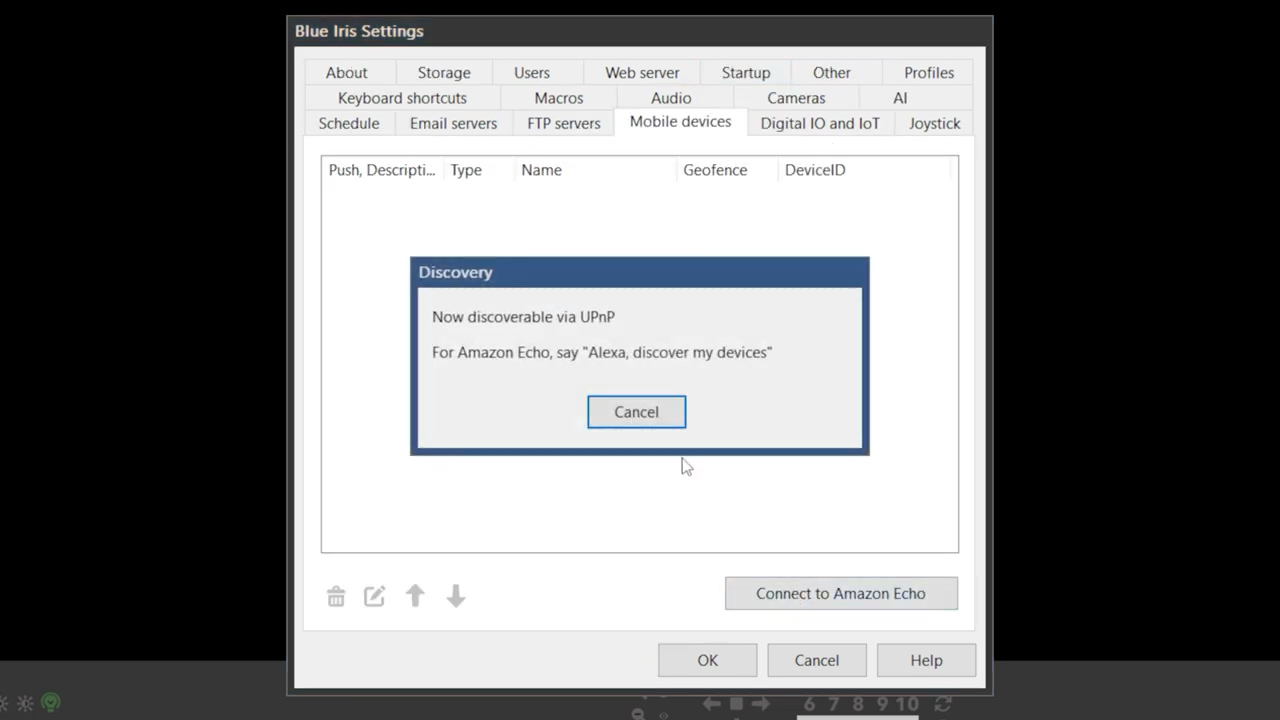Switch to the Other tab
This screenshot has height=720, width=1280.
[x=832, y=72]
